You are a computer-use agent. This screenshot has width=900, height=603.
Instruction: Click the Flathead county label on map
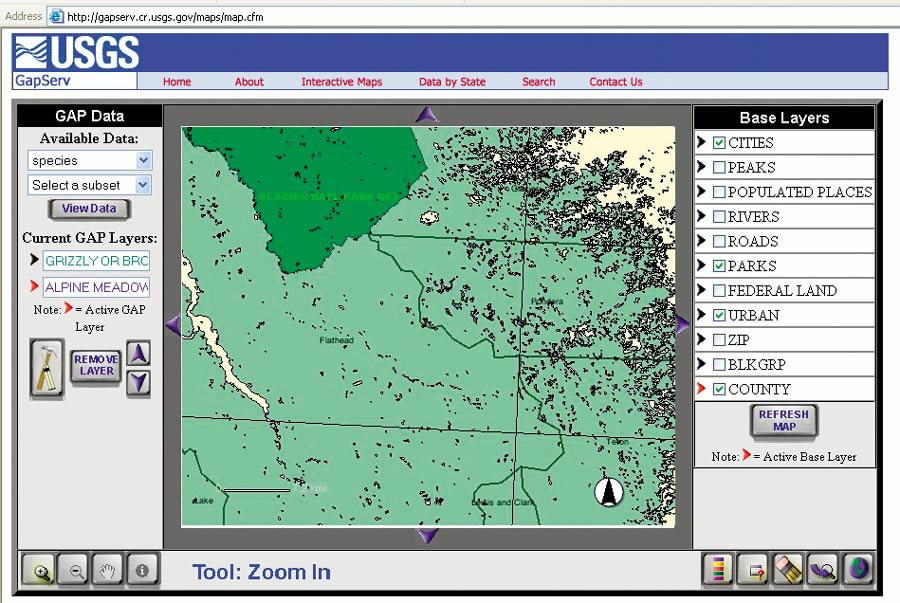coord(336,340)
